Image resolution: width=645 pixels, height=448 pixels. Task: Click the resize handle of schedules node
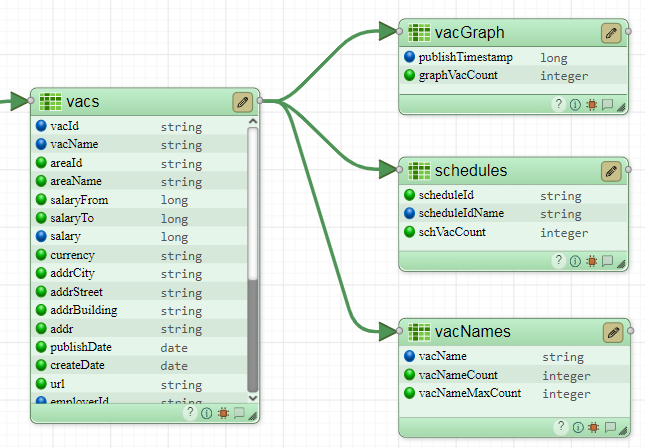point(621,262)
